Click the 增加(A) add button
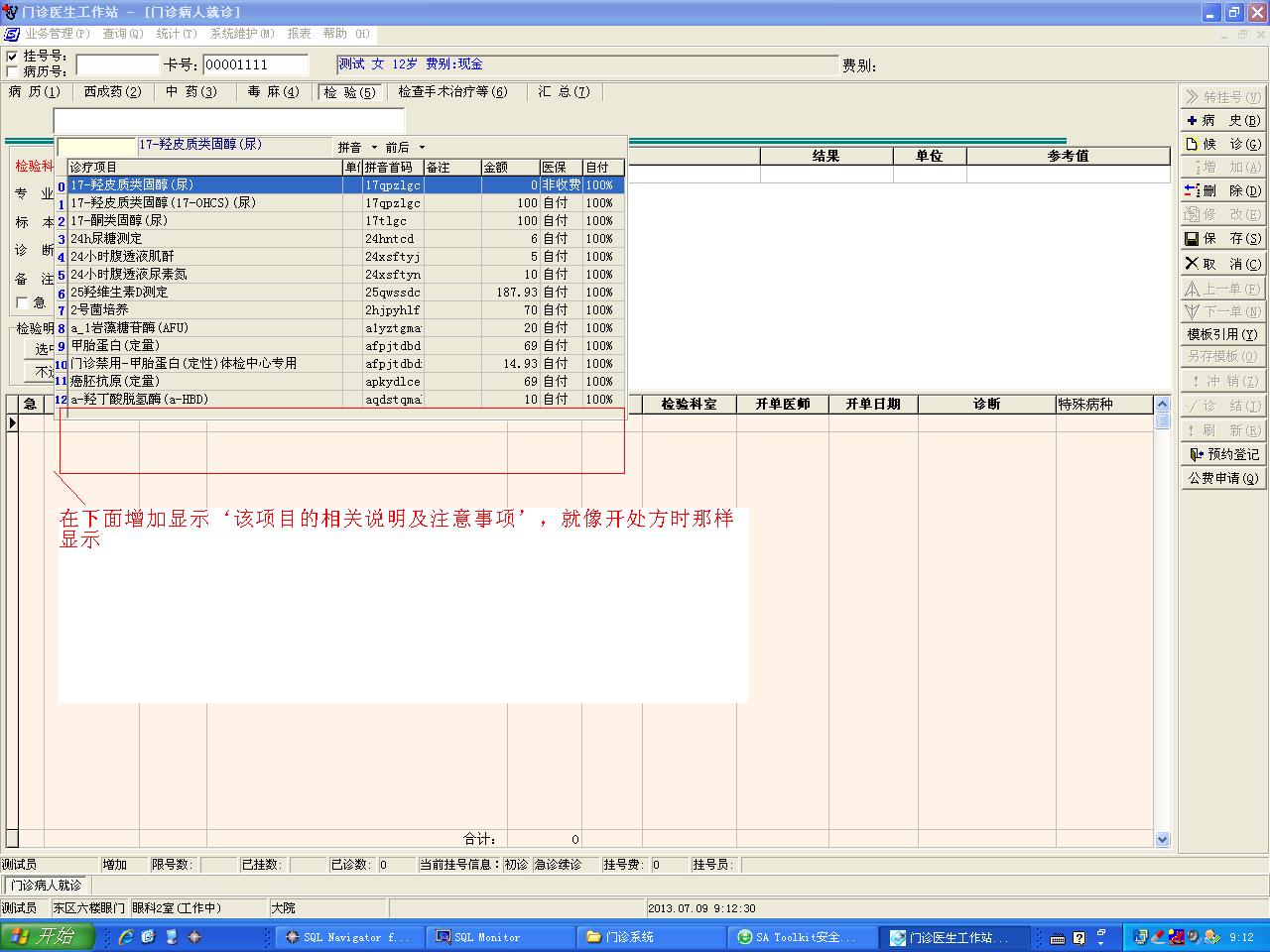1270x952 pixels. [x=1222, y=167]
